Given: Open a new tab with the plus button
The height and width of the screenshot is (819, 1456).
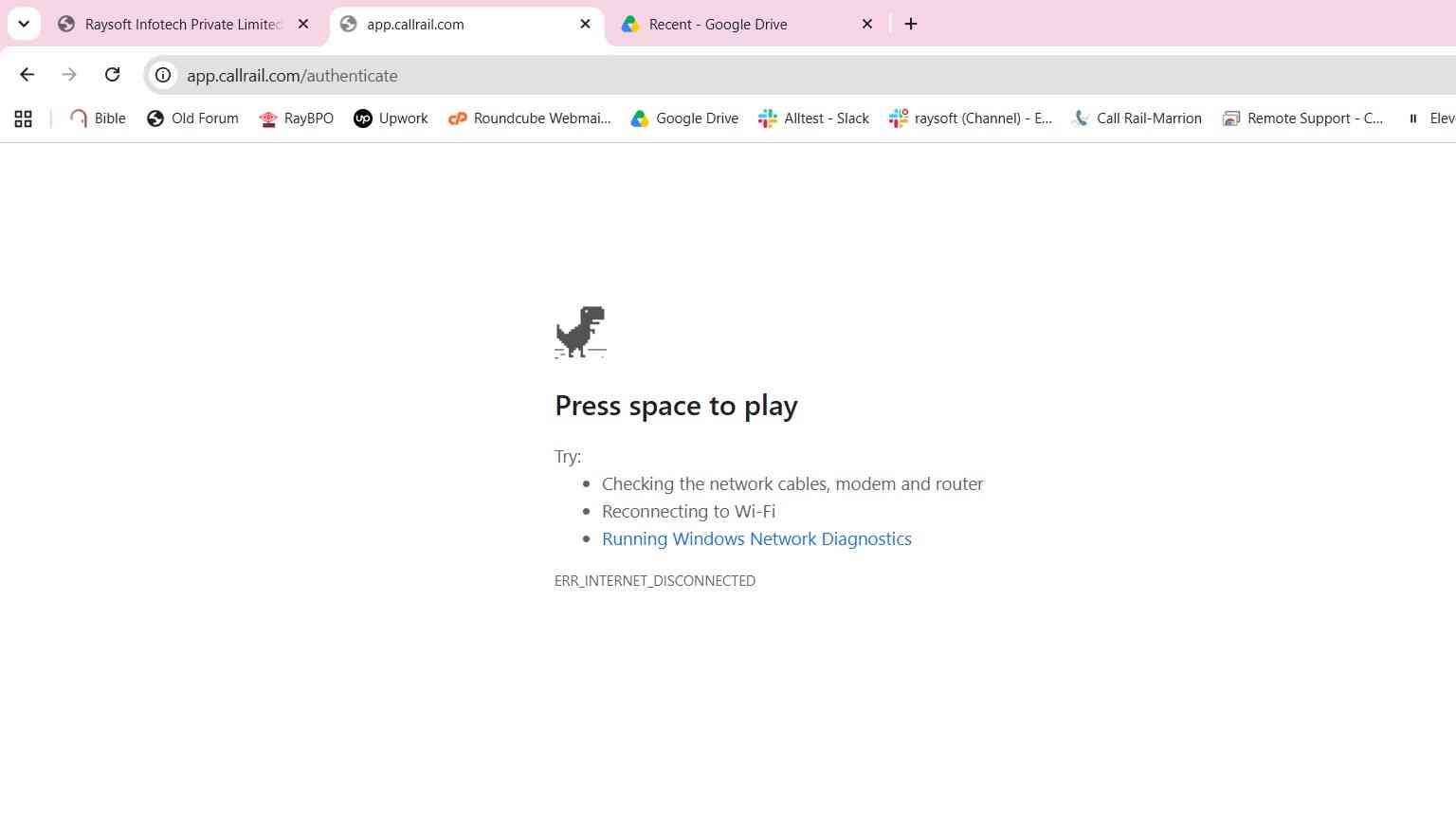Looking at the screenshot, I should (x=911, y=25).
